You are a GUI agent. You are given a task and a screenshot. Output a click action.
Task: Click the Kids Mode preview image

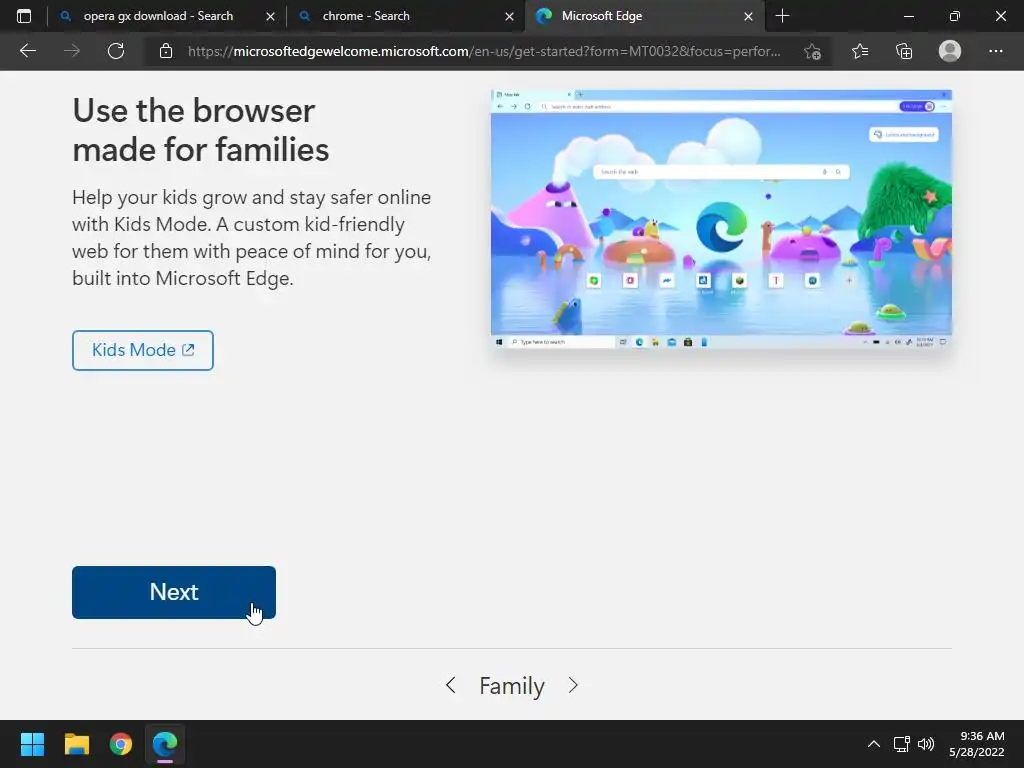coord(721,219)
